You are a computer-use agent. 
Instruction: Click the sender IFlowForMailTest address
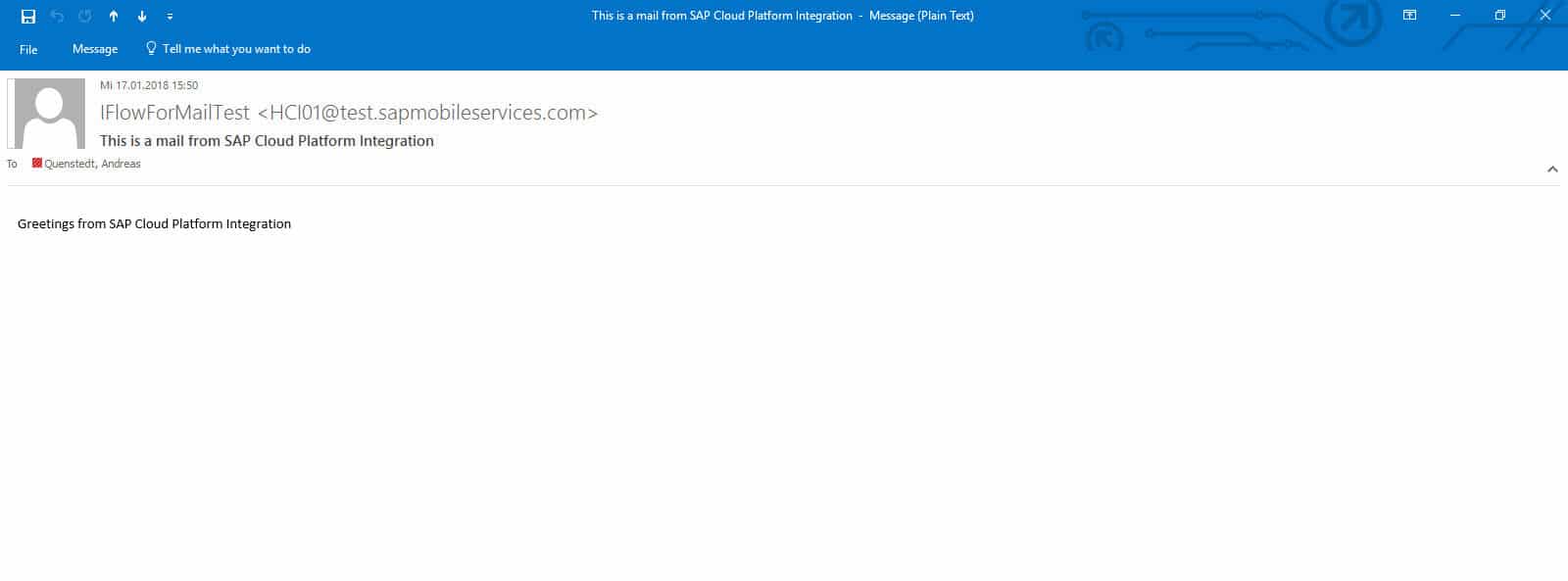[x=349, y=113]
